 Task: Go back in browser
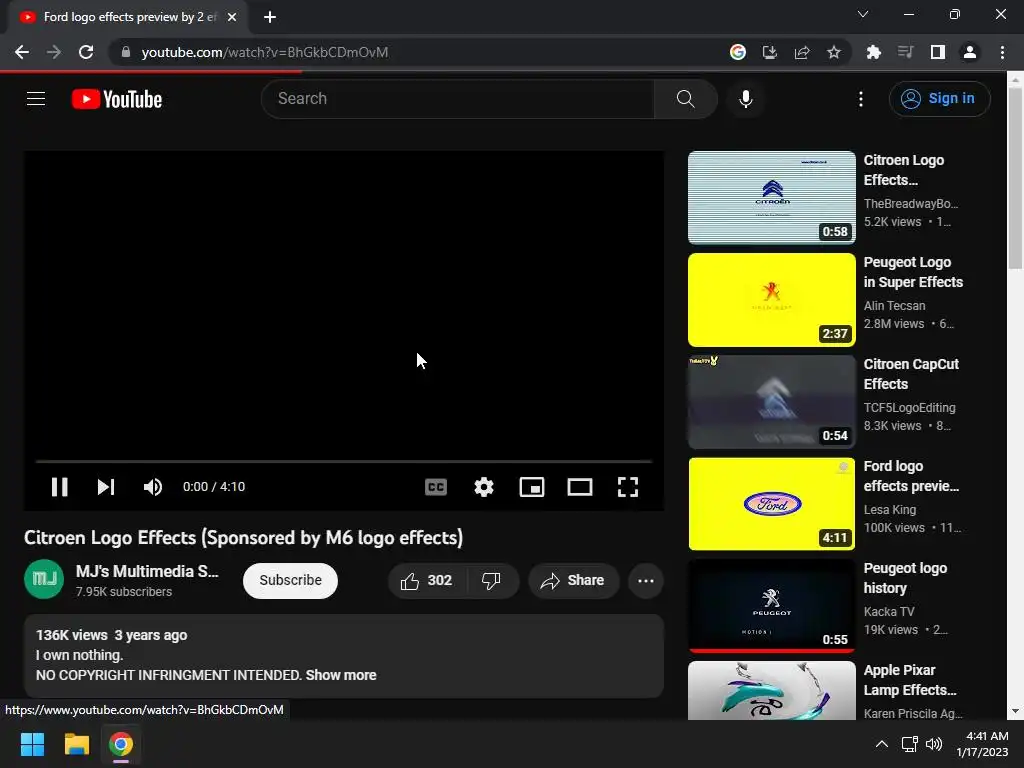pos(22,52)
